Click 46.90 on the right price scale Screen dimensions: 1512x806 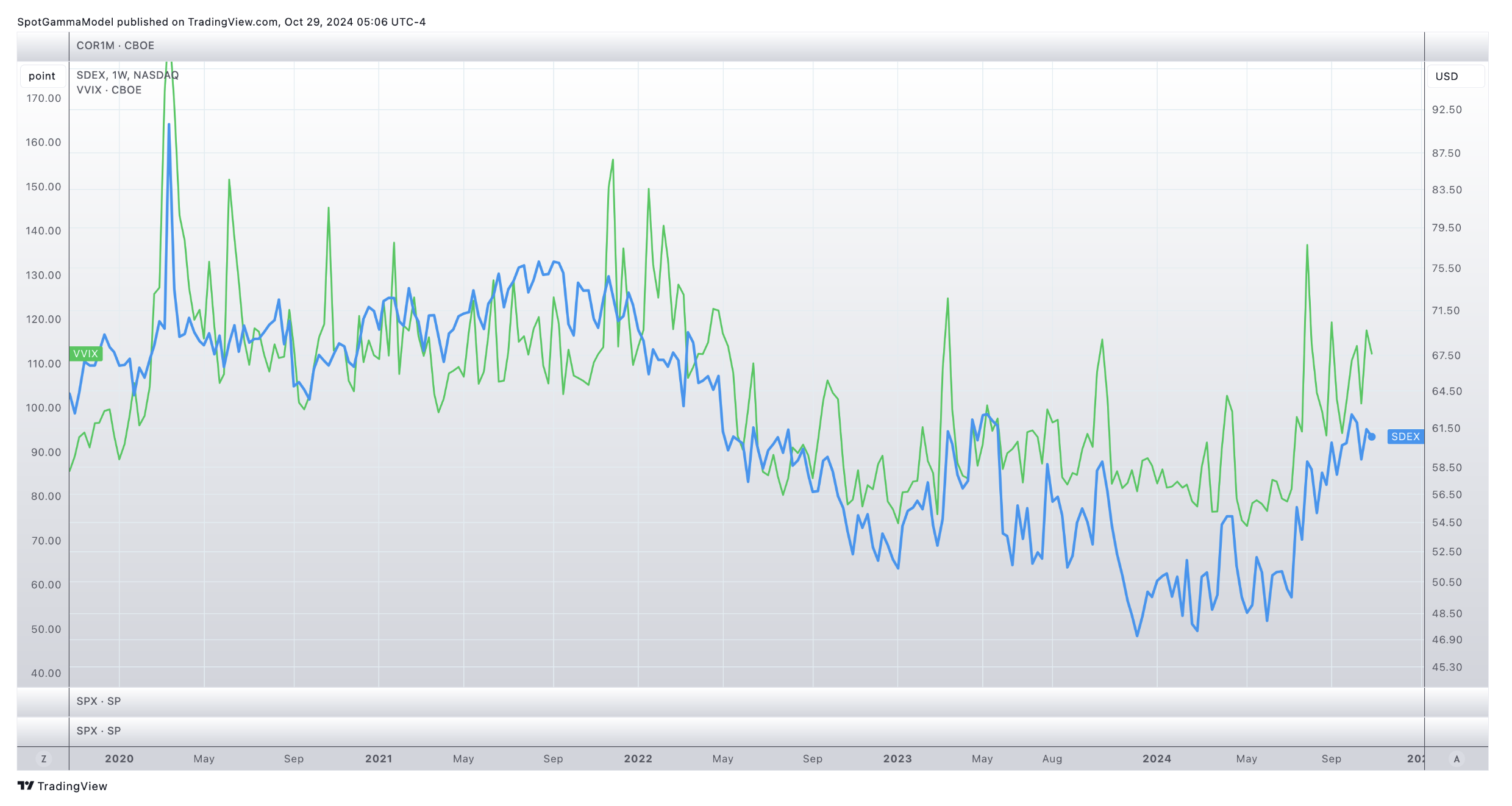tap(1446, 640)
